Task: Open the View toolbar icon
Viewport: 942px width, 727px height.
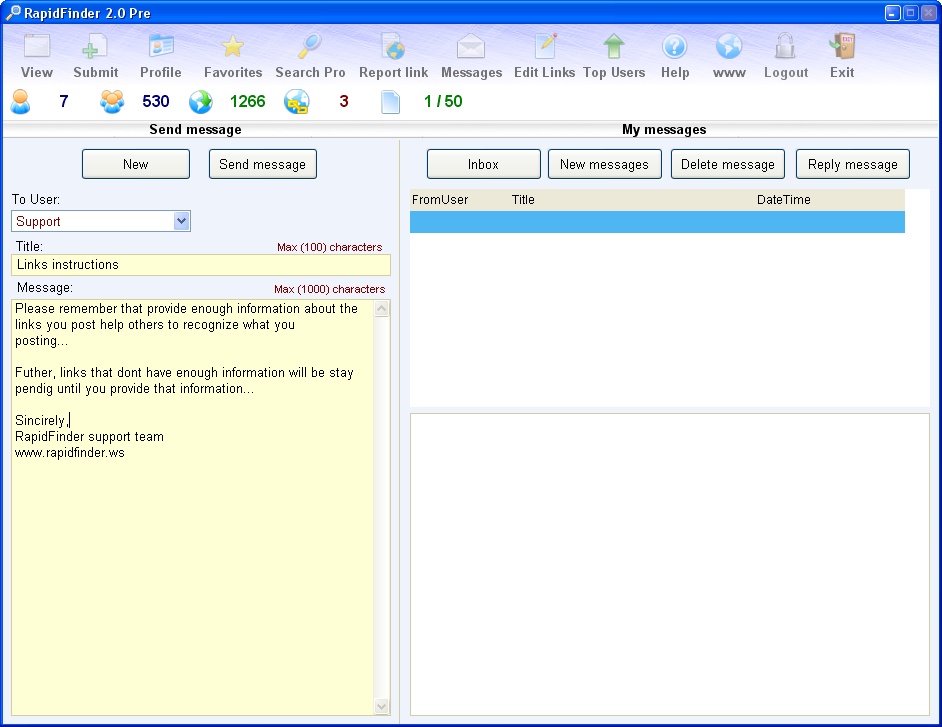Action: [37, 46]
